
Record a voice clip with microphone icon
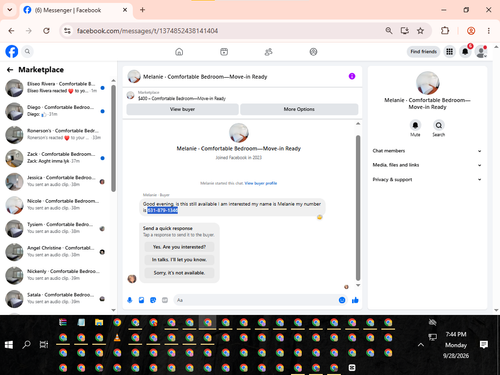pyautogui.click(x=130, y=300)
